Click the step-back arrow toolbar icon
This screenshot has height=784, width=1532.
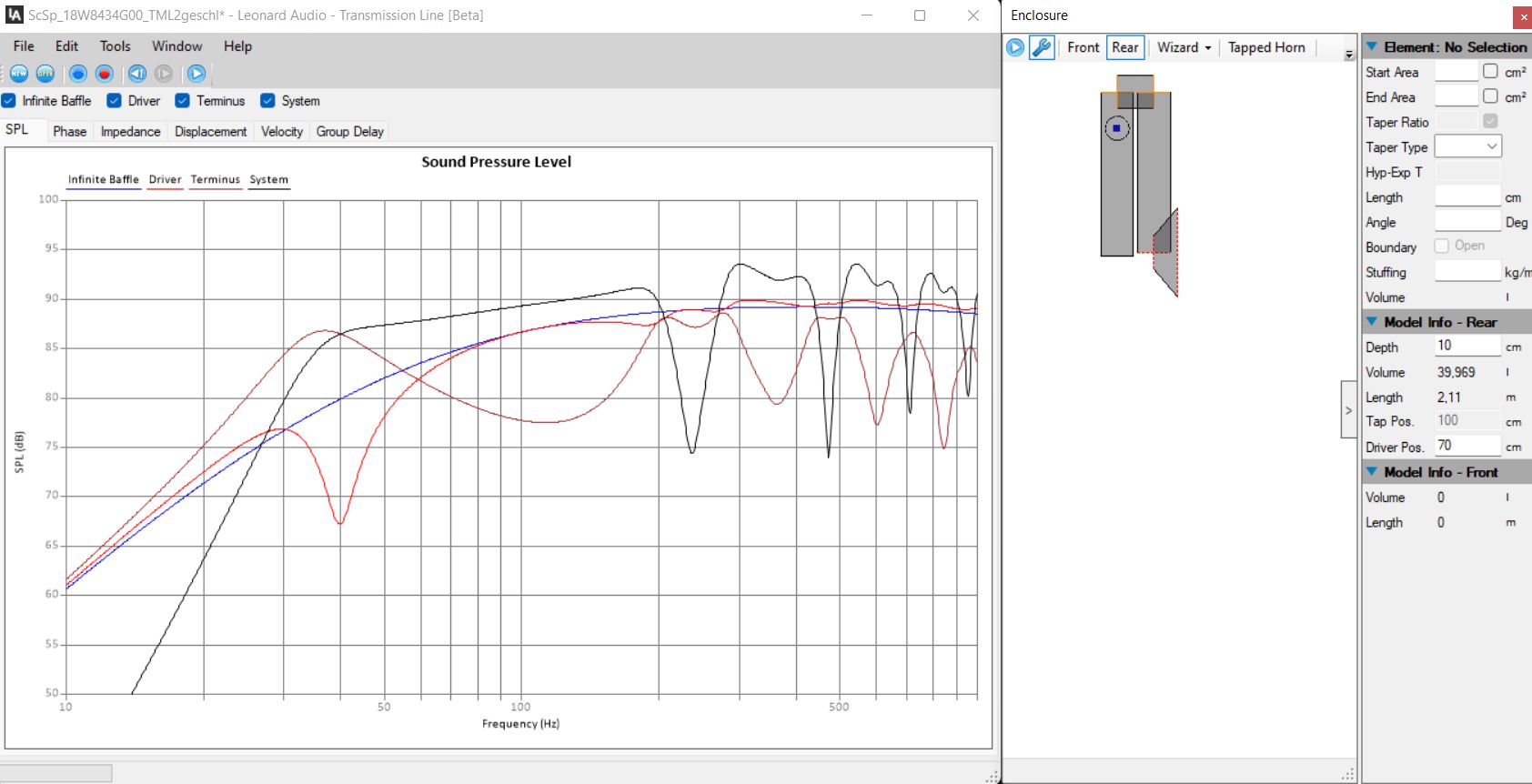click(x=137, y=74)
